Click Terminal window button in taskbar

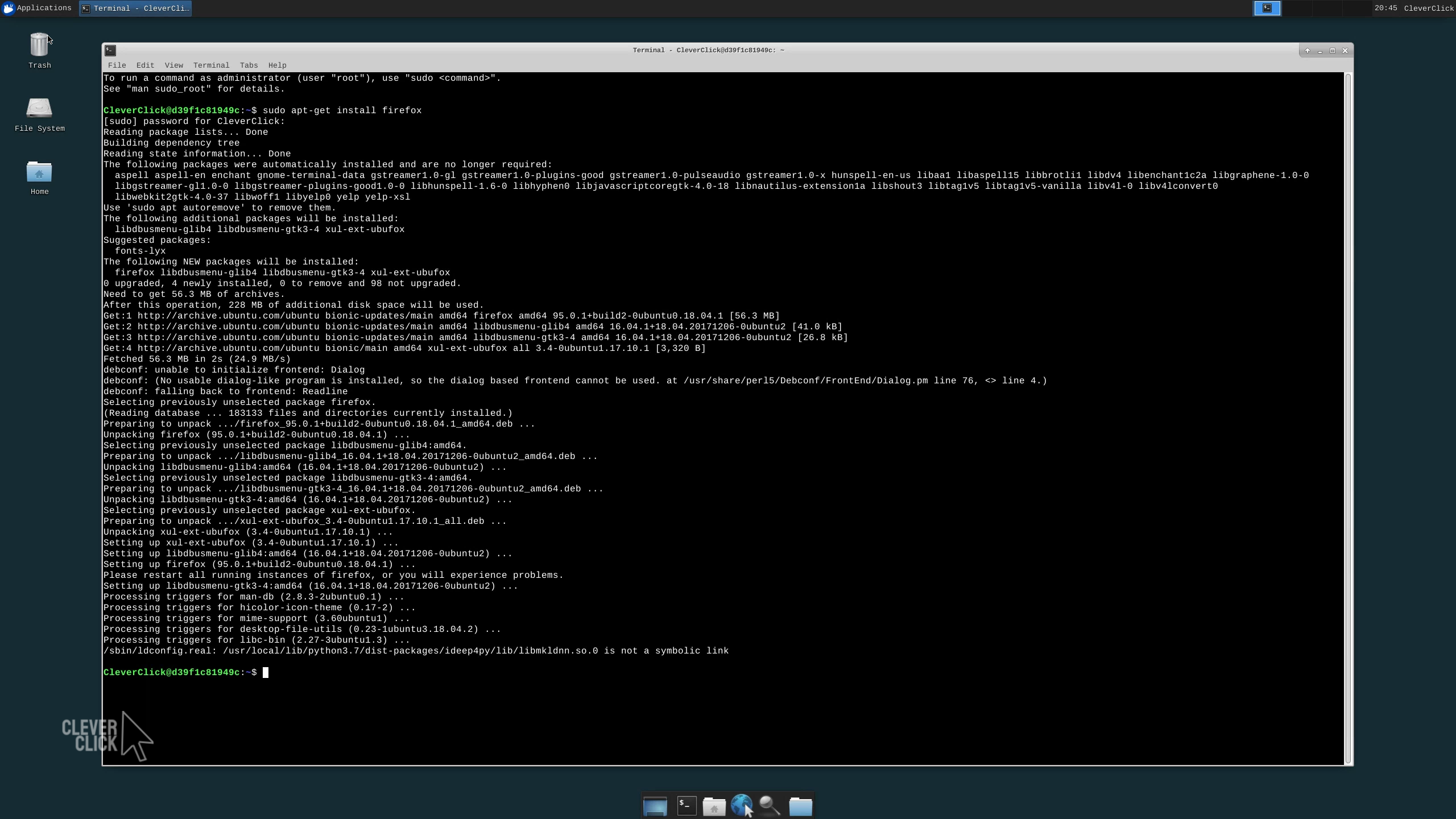tap(135, 9)
